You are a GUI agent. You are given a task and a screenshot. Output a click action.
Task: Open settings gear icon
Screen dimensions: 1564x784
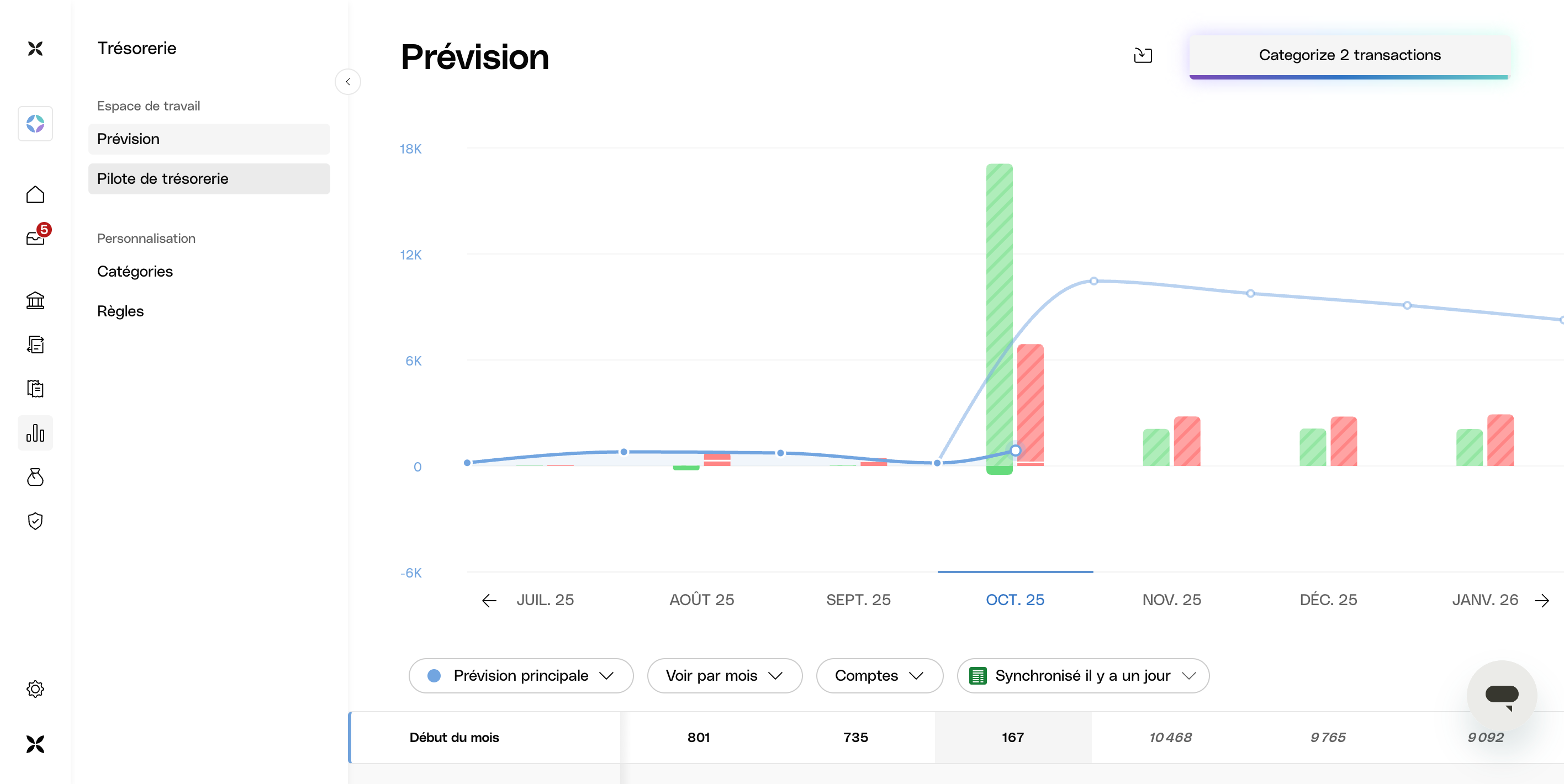[x=35, y=688]
